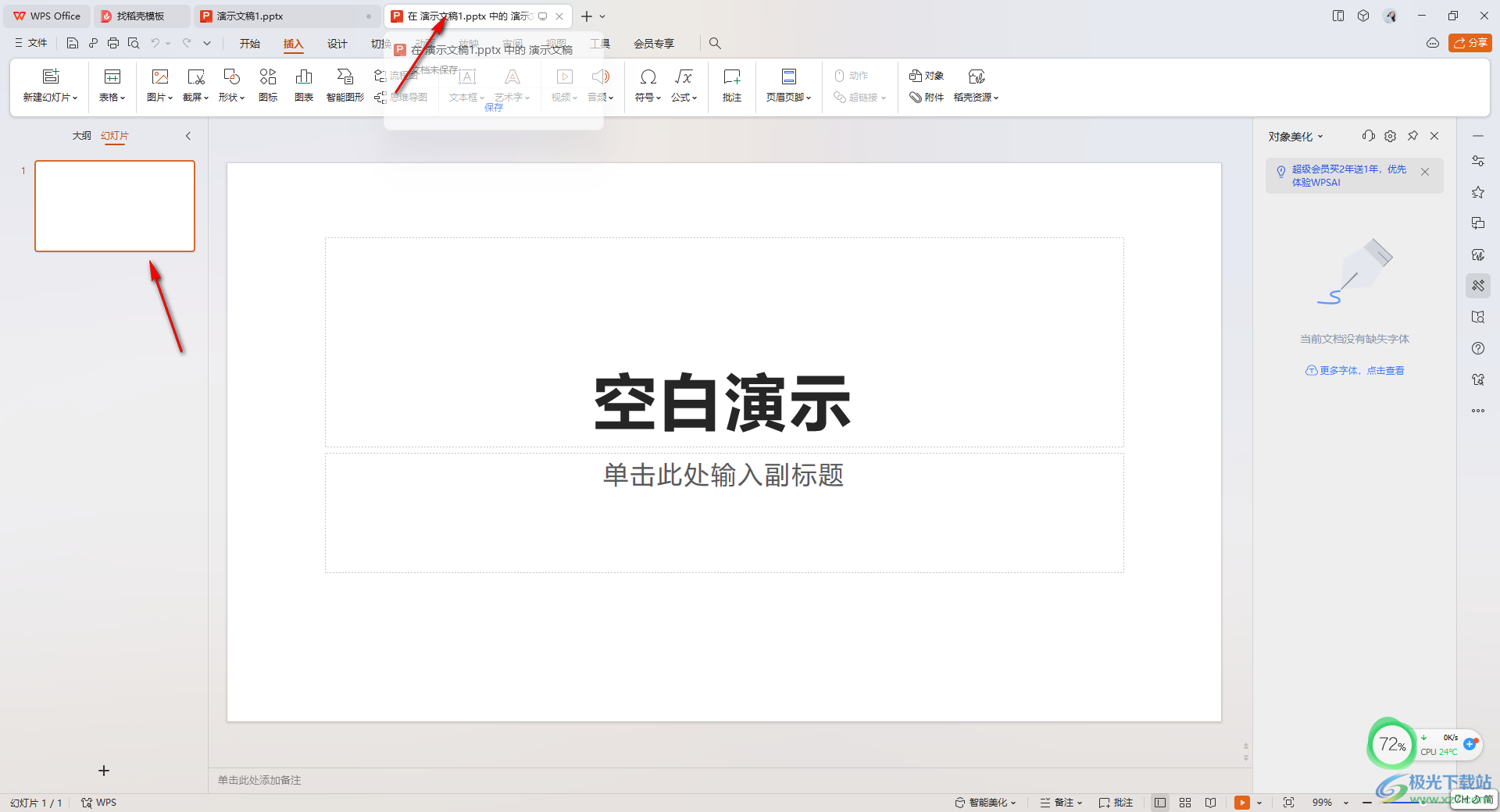Click the 对象 object button

tap(927, 76)
